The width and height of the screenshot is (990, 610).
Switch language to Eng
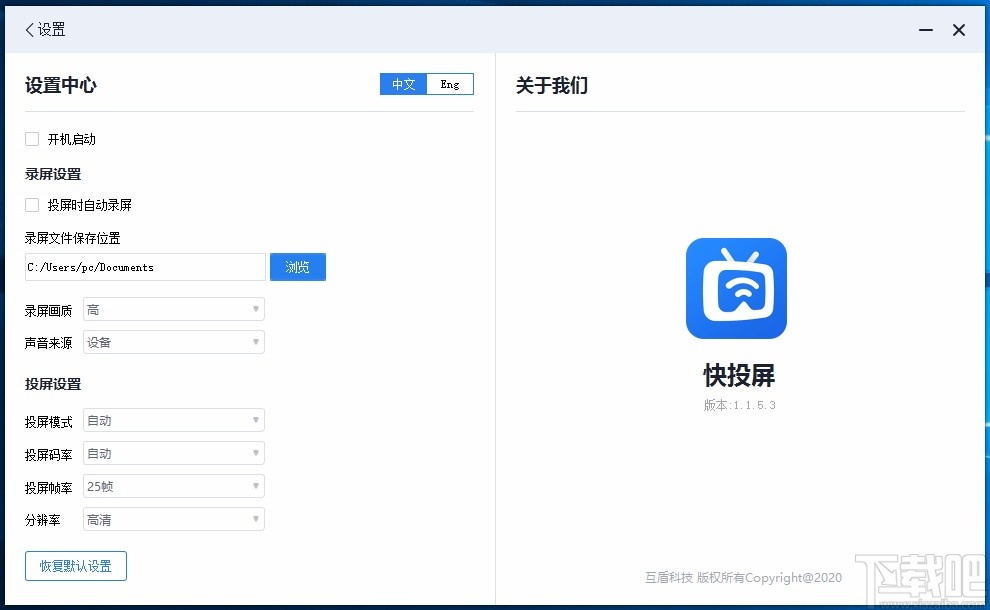click(x=450, y=84)
